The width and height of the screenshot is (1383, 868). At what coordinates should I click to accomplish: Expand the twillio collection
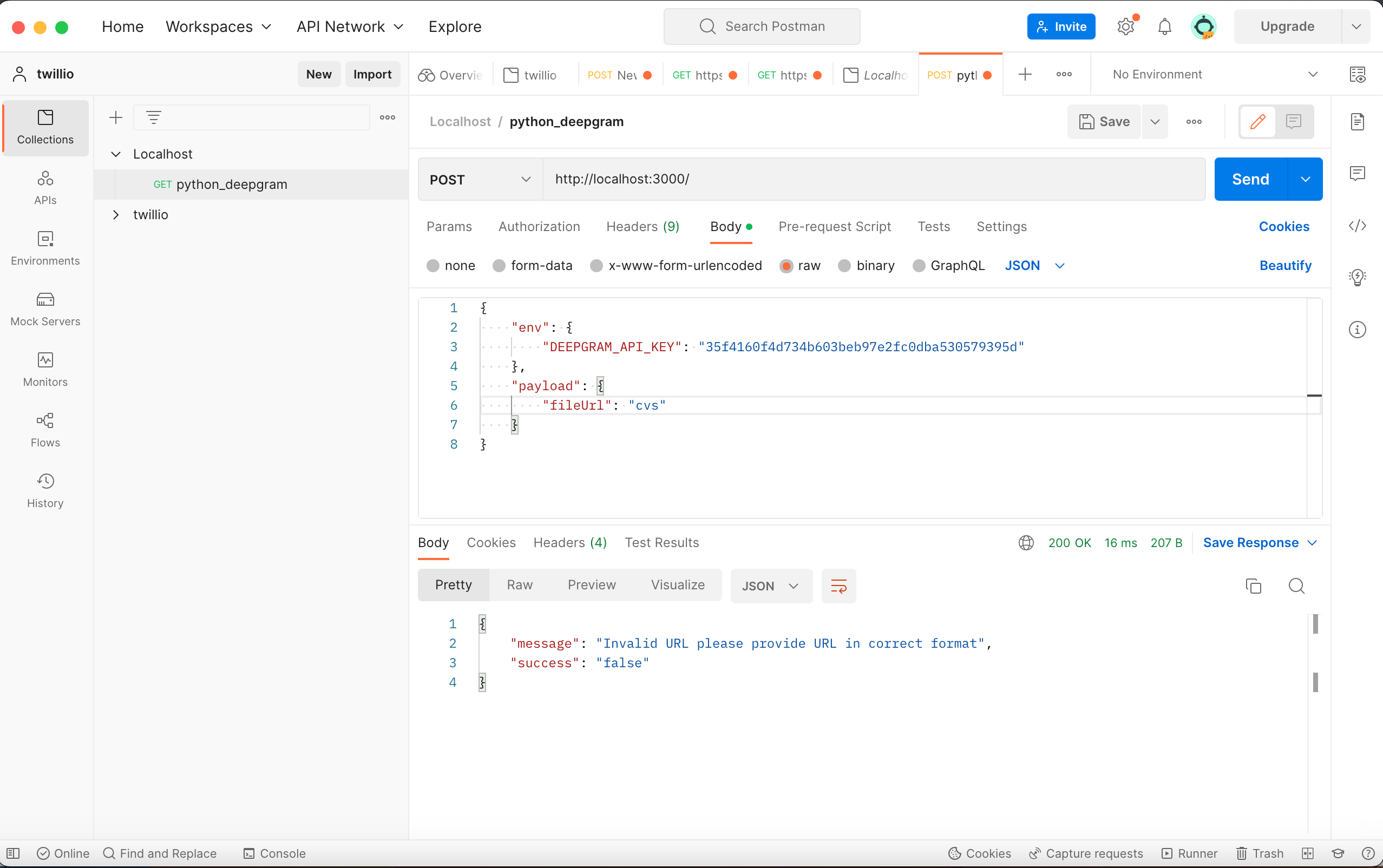point(116,215)
